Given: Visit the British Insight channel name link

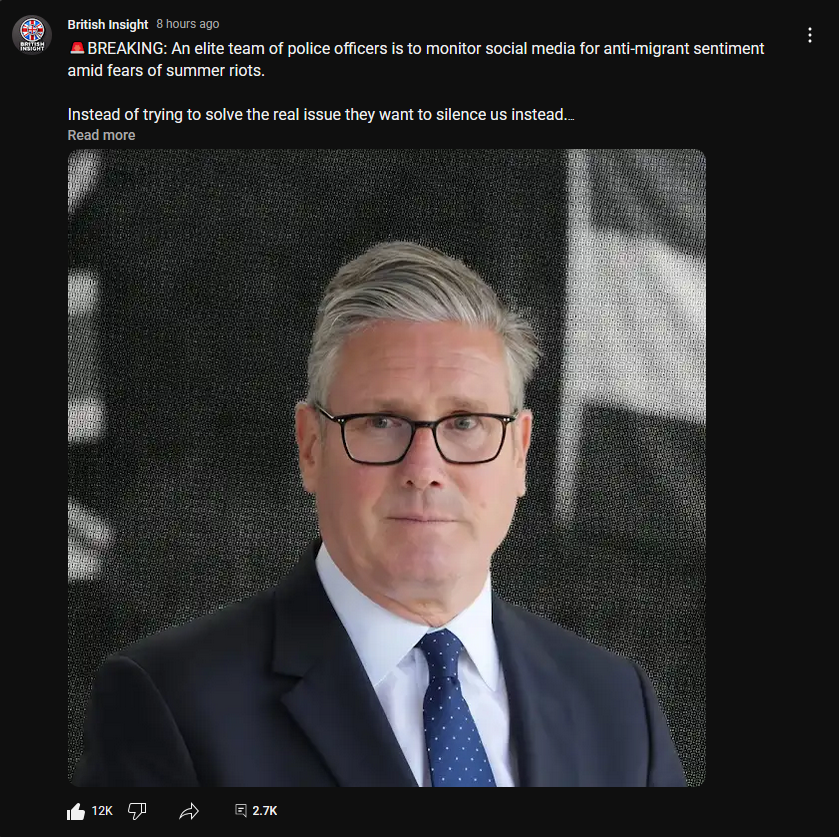Looking at the screenshot, I should pyautogui.click(x=108, y=25).
